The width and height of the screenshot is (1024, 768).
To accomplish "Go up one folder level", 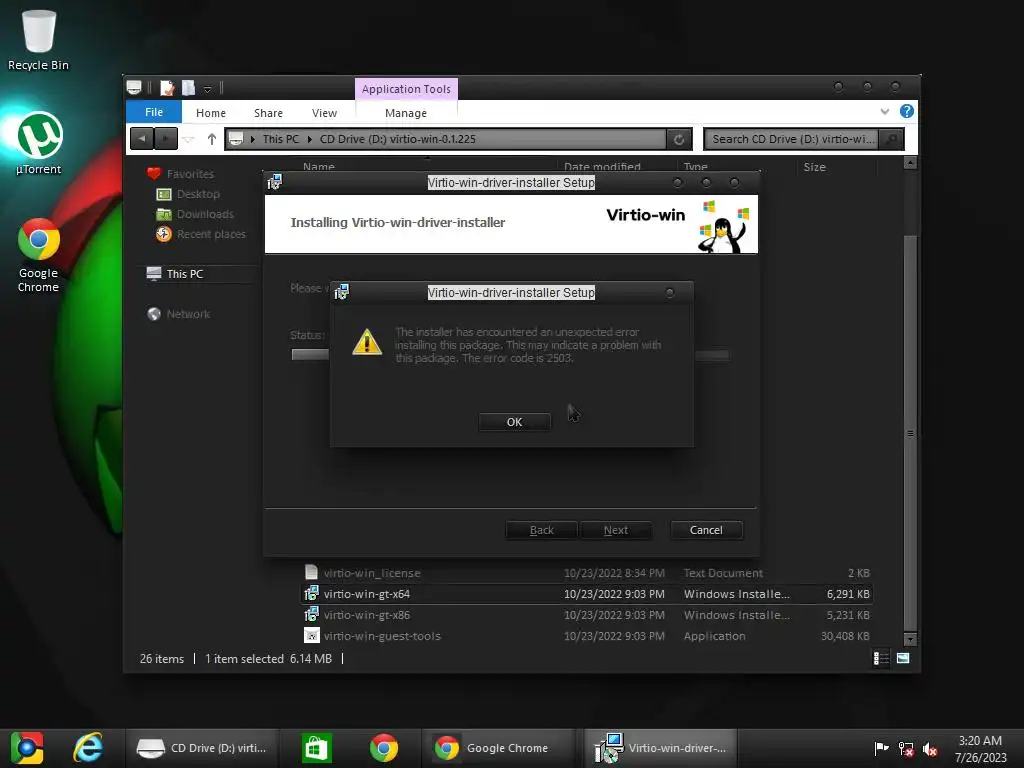I will (212, 139).
